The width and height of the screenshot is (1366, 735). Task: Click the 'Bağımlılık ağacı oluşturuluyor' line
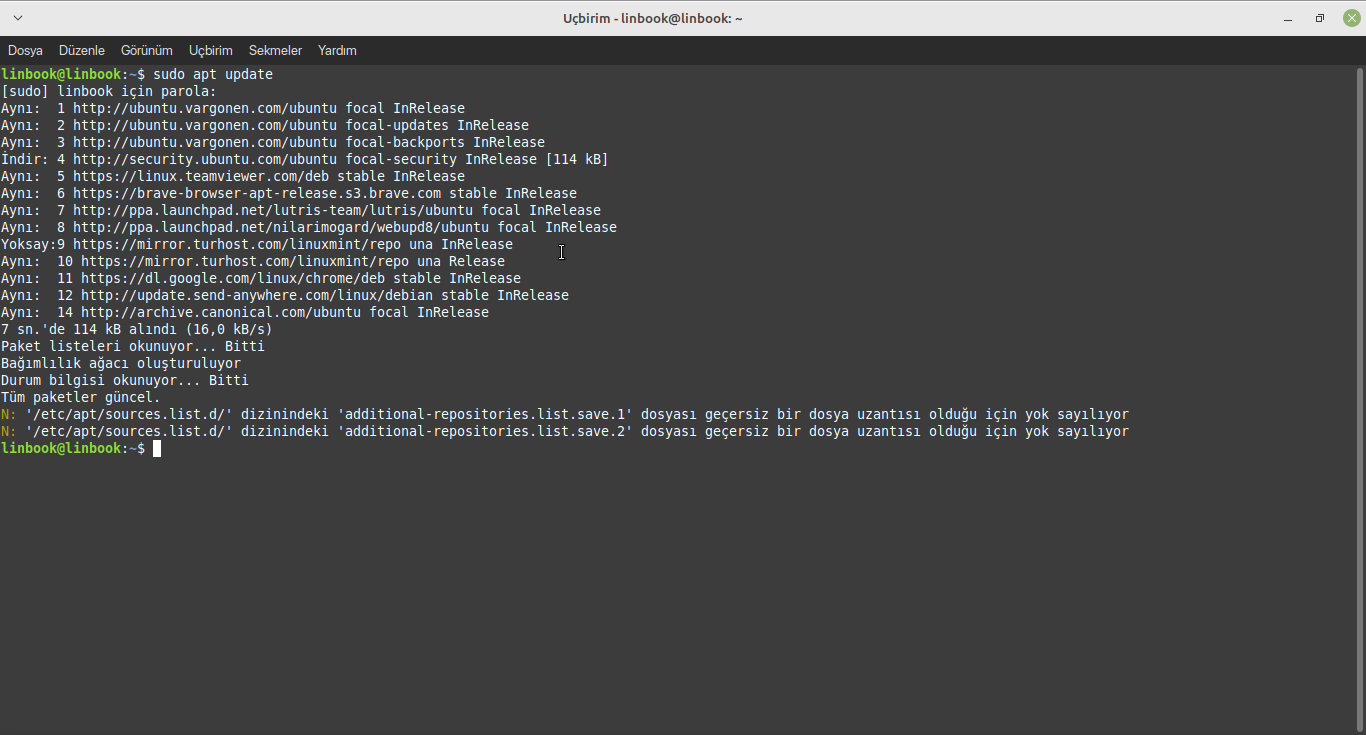121,364
